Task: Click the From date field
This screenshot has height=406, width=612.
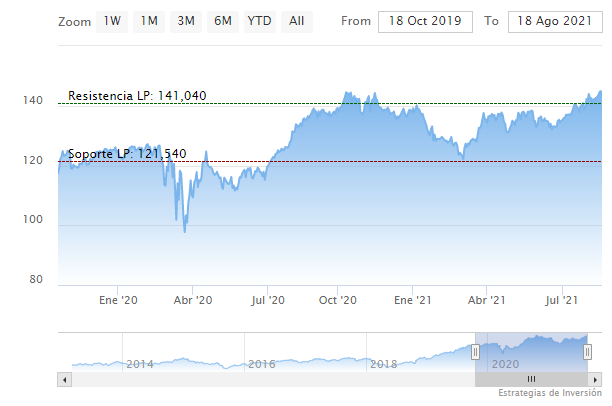Action: 424,21
